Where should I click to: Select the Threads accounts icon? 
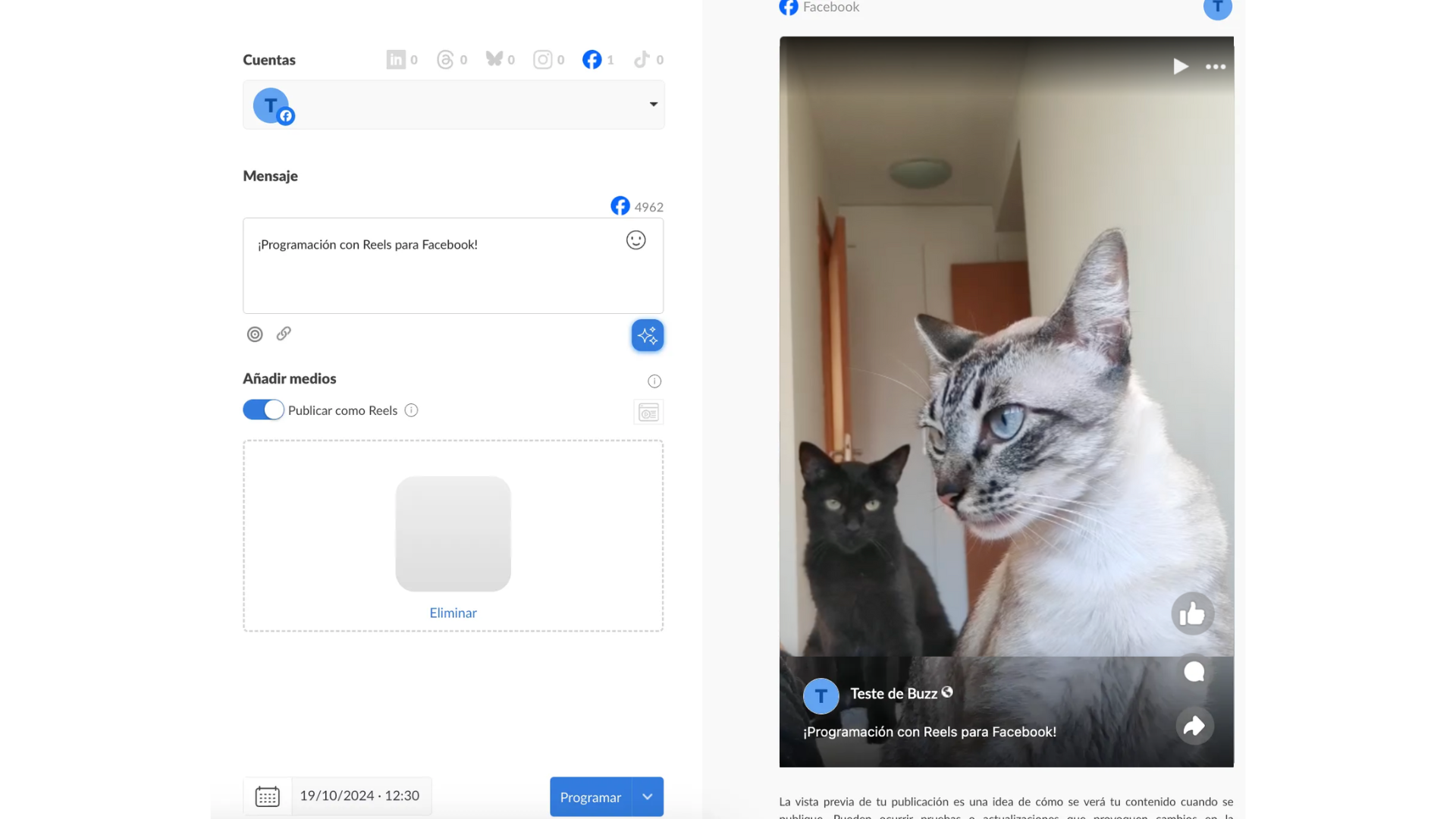[x=445, y=59]
